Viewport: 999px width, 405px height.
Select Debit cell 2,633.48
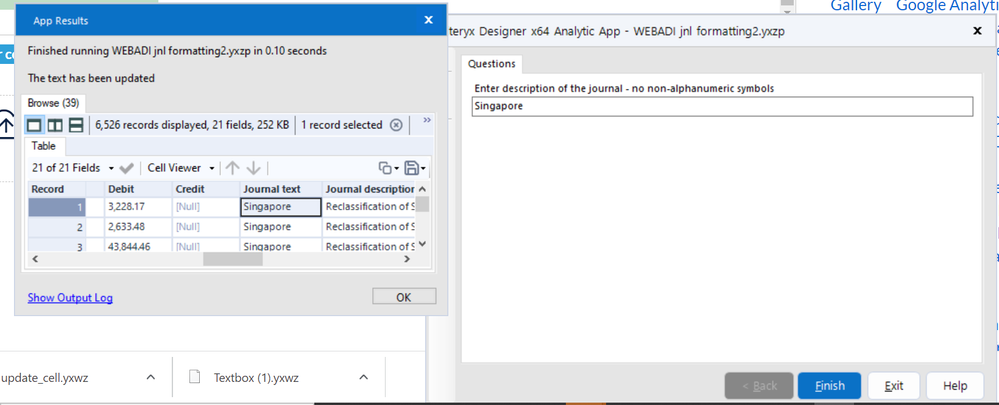click(x=138, y=227)
